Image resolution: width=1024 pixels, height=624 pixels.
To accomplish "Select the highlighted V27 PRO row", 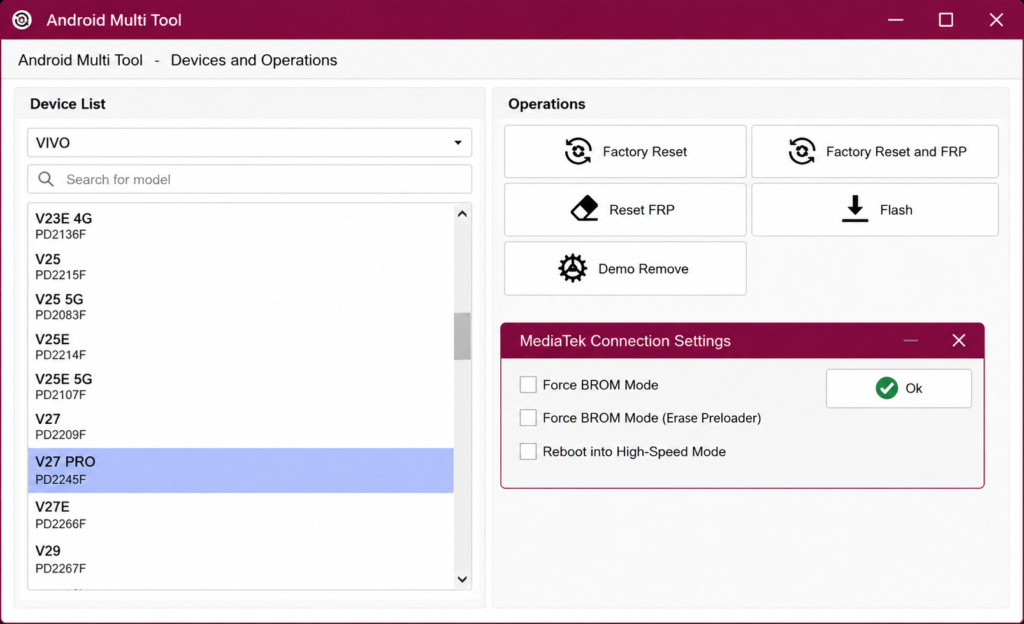I will [x=241, y=470].
